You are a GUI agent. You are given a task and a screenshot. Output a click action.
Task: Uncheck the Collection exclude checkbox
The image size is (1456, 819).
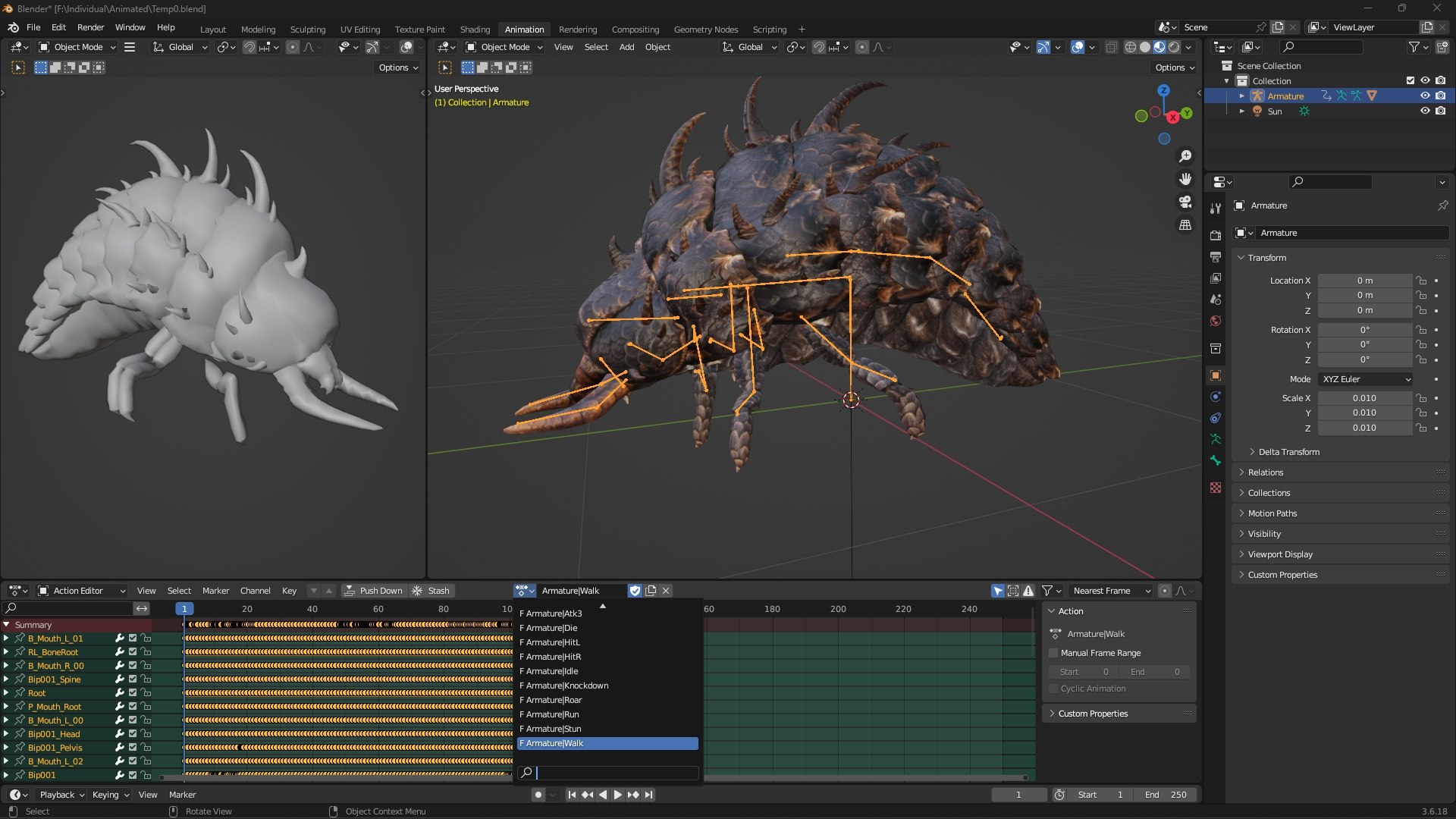[1410, 80]
